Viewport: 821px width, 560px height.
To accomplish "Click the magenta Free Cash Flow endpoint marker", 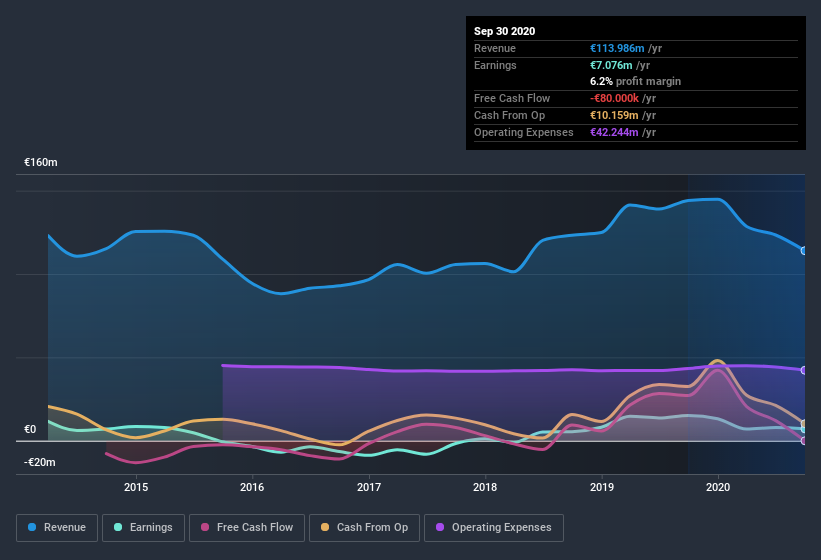I will point(804,441).
